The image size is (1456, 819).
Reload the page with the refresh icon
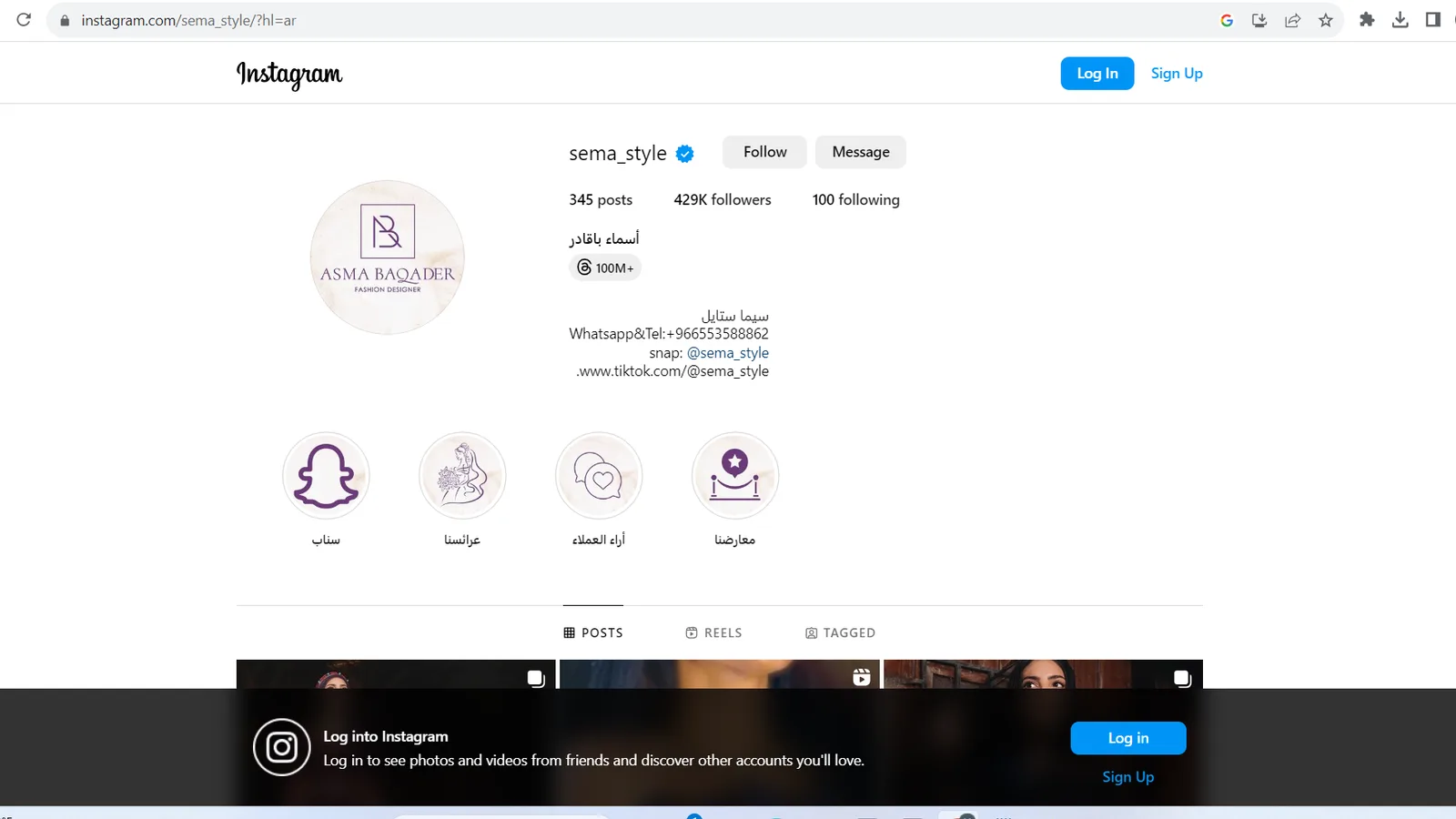pos(24,20)
